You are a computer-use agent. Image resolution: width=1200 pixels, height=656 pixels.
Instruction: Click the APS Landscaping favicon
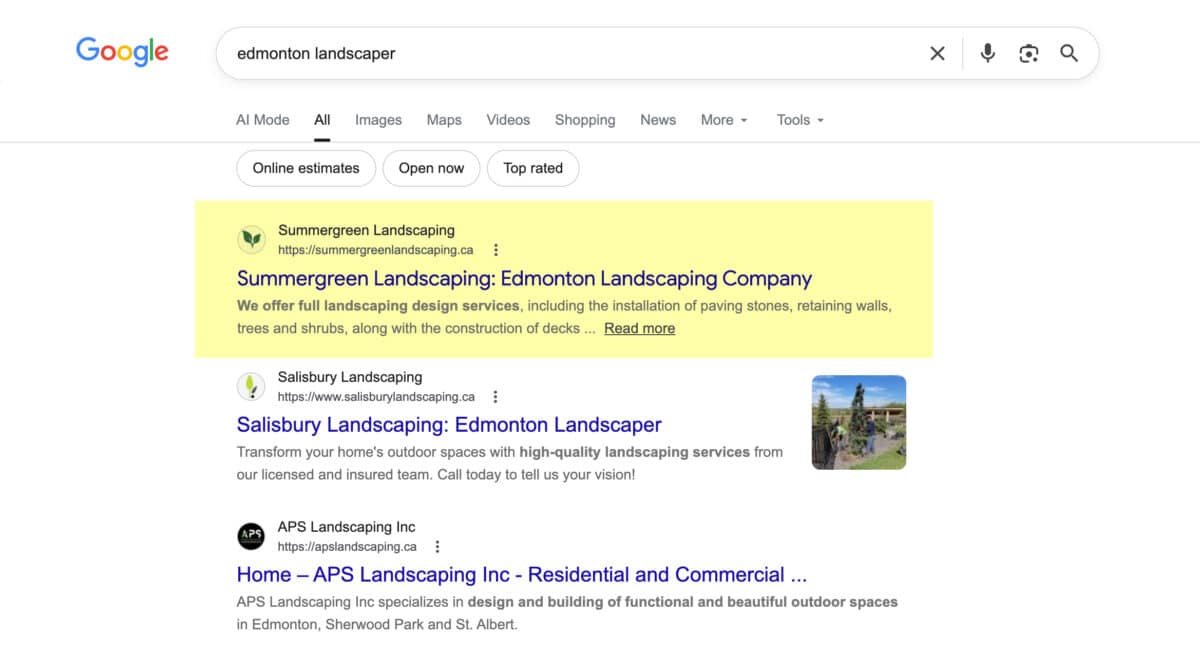tap(251, 536)
